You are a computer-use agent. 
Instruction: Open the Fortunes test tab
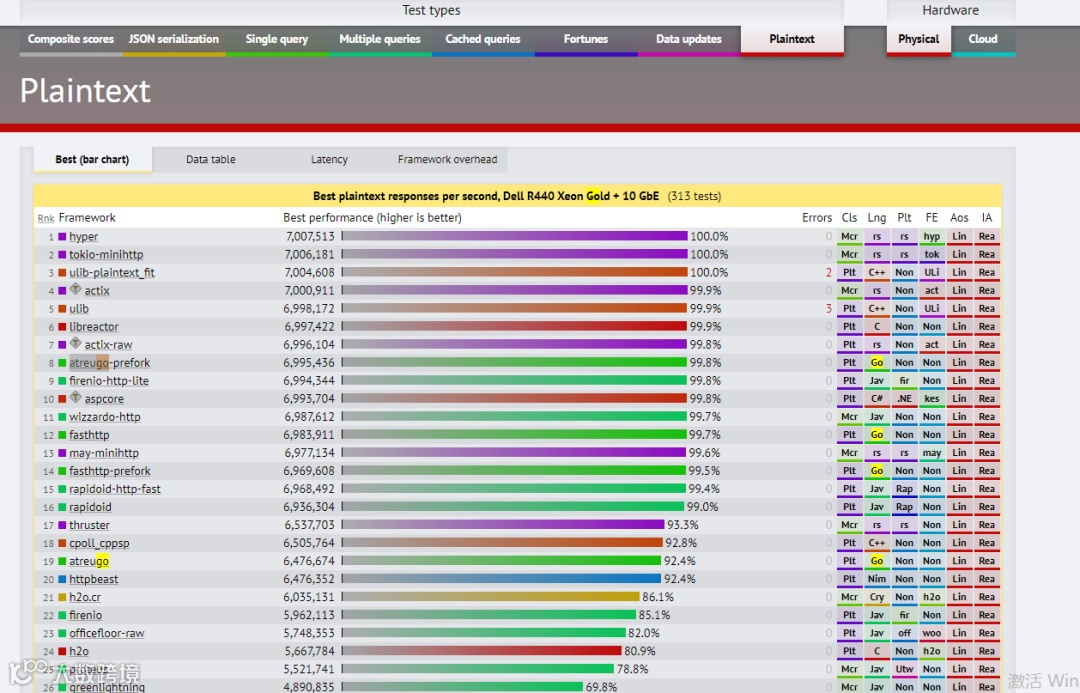586,39
